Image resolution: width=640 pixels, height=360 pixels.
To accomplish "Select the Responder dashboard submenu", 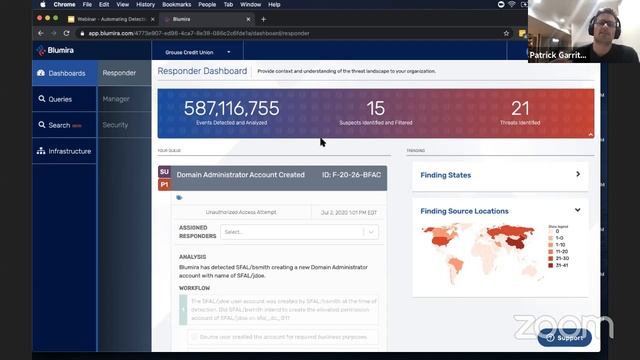I will [124, 73].
